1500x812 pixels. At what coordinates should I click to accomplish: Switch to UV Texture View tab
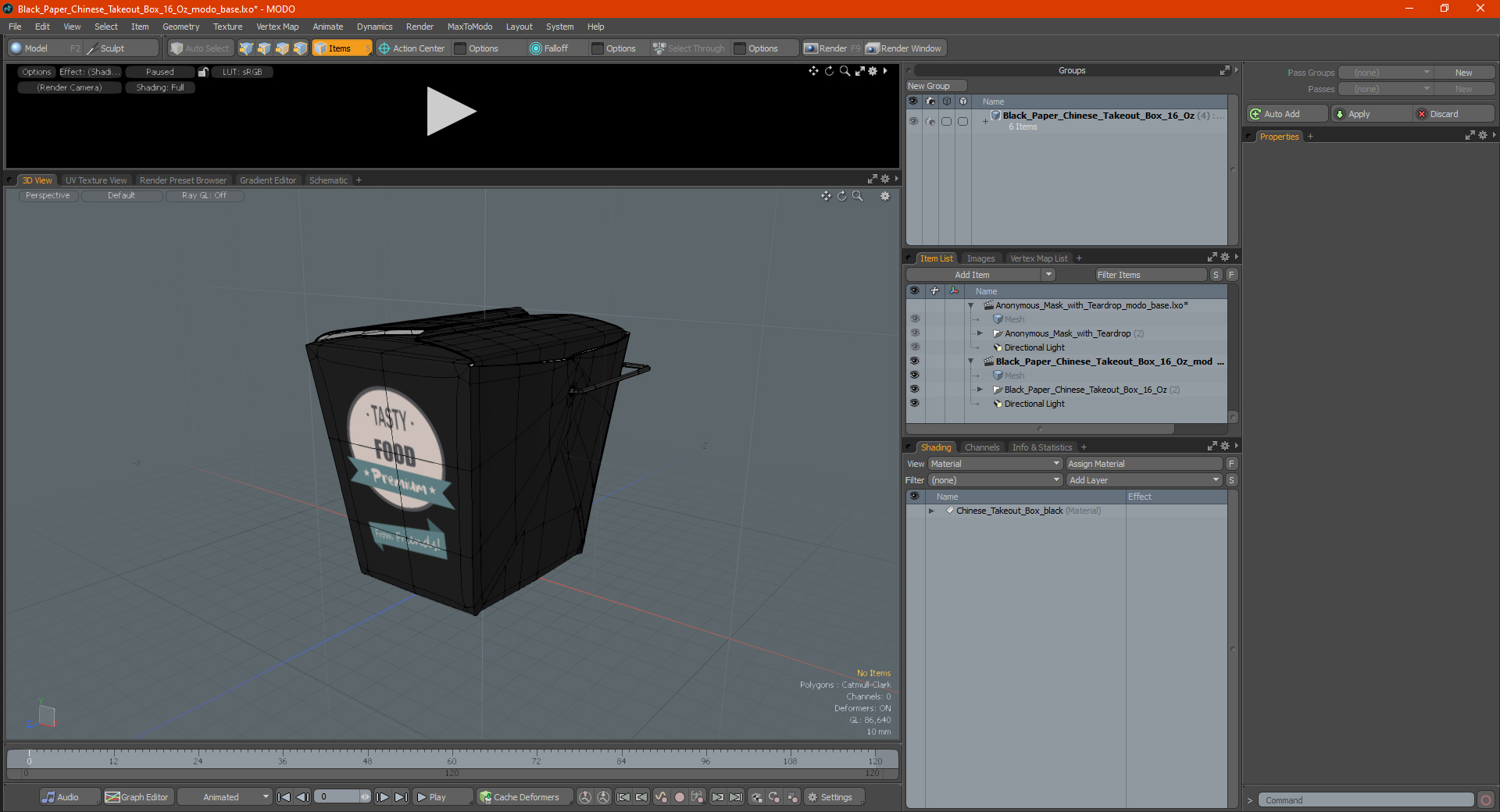coord(96,180)
